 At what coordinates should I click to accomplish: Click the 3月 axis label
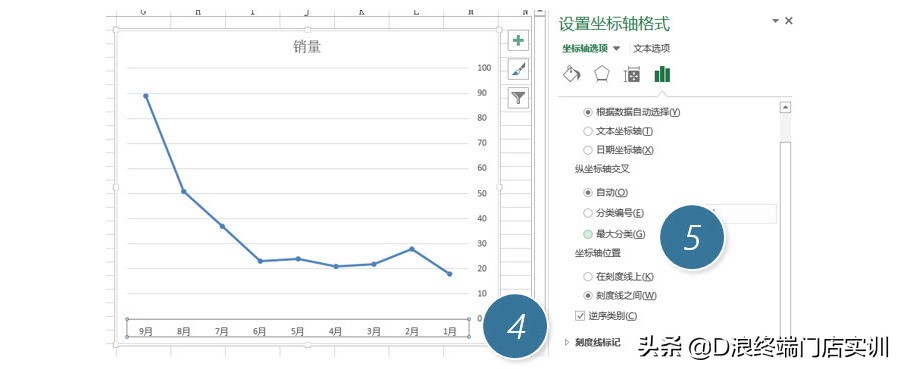[374, 331]
